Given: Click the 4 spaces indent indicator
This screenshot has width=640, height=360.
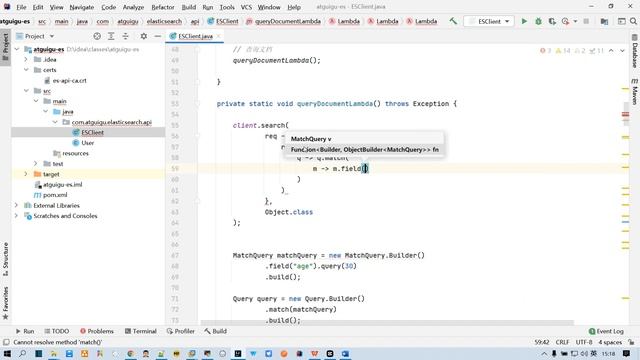Looking at the screenshot, I should point(610,342).
